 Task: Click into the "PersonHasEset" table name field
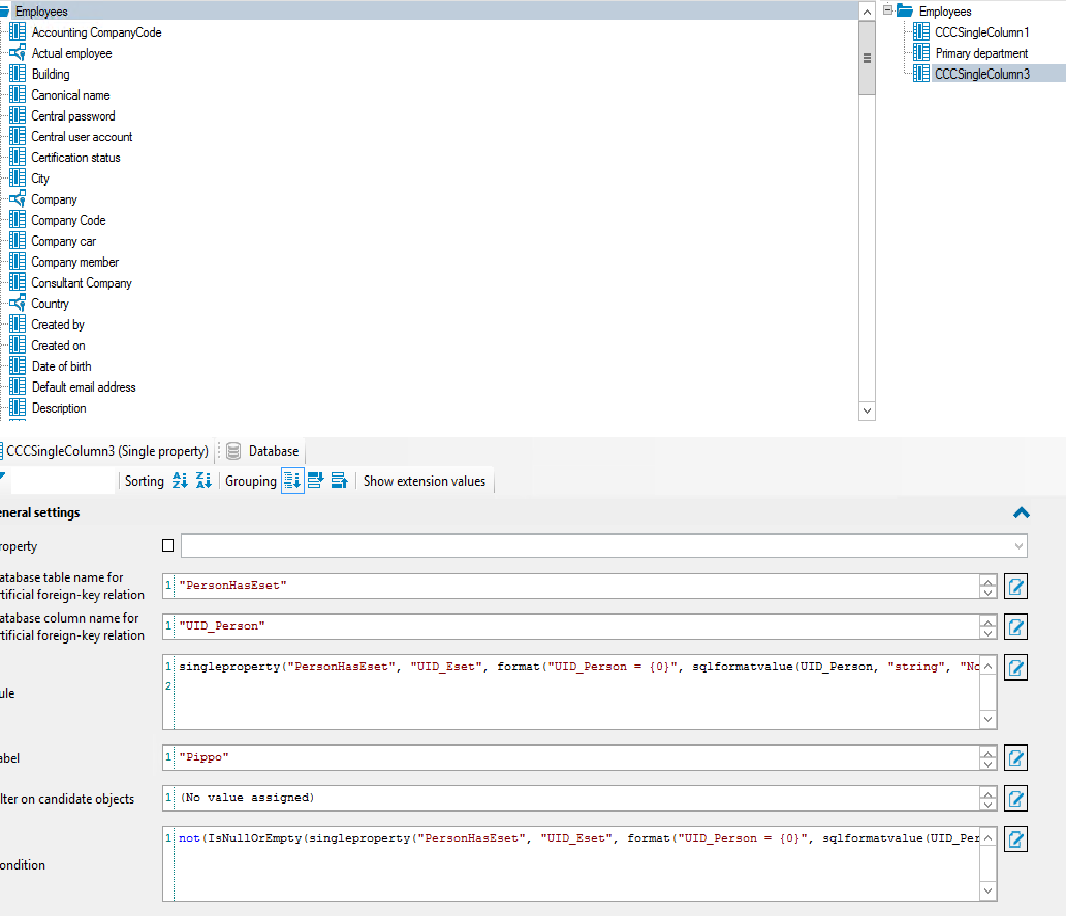577,586
